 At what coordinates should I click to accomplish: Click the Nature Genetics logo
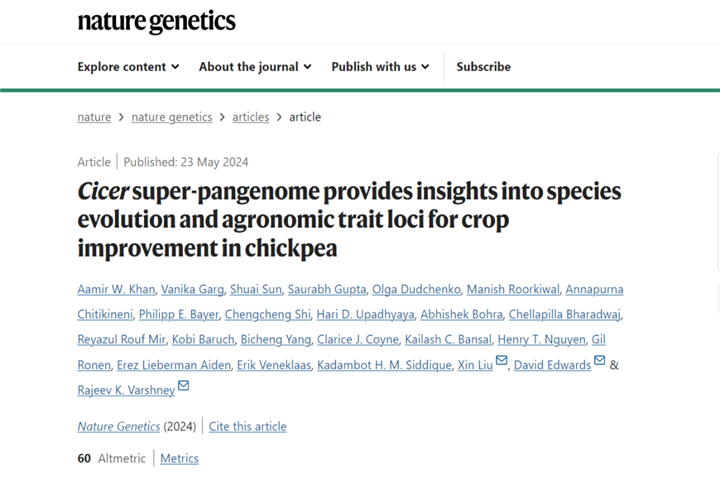point(156,21)
